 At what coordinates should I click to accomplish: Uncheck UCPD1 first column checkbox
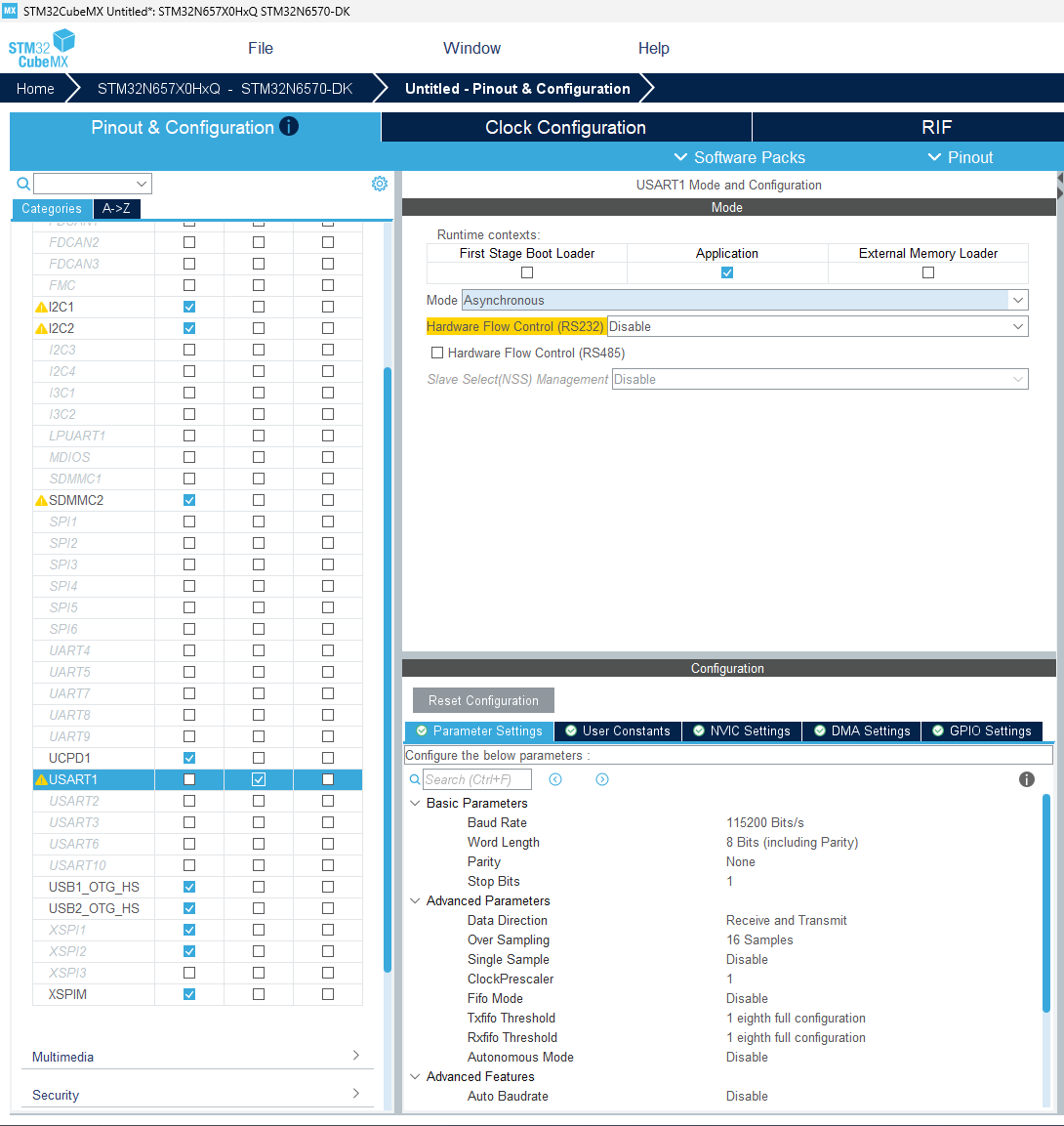[189, 758]
